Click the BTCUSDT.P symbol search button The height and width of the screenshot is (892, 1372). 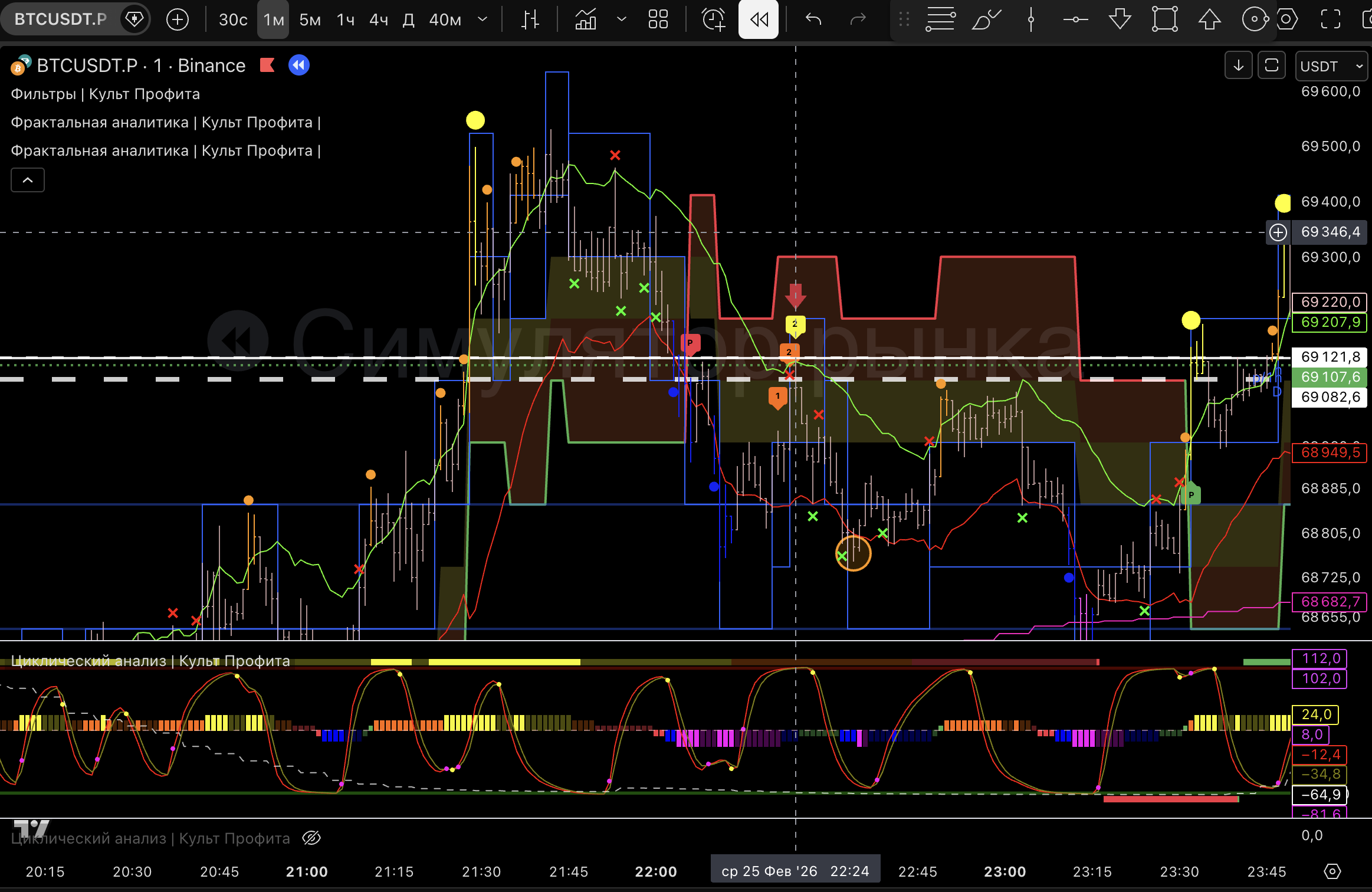coord(61,19)
